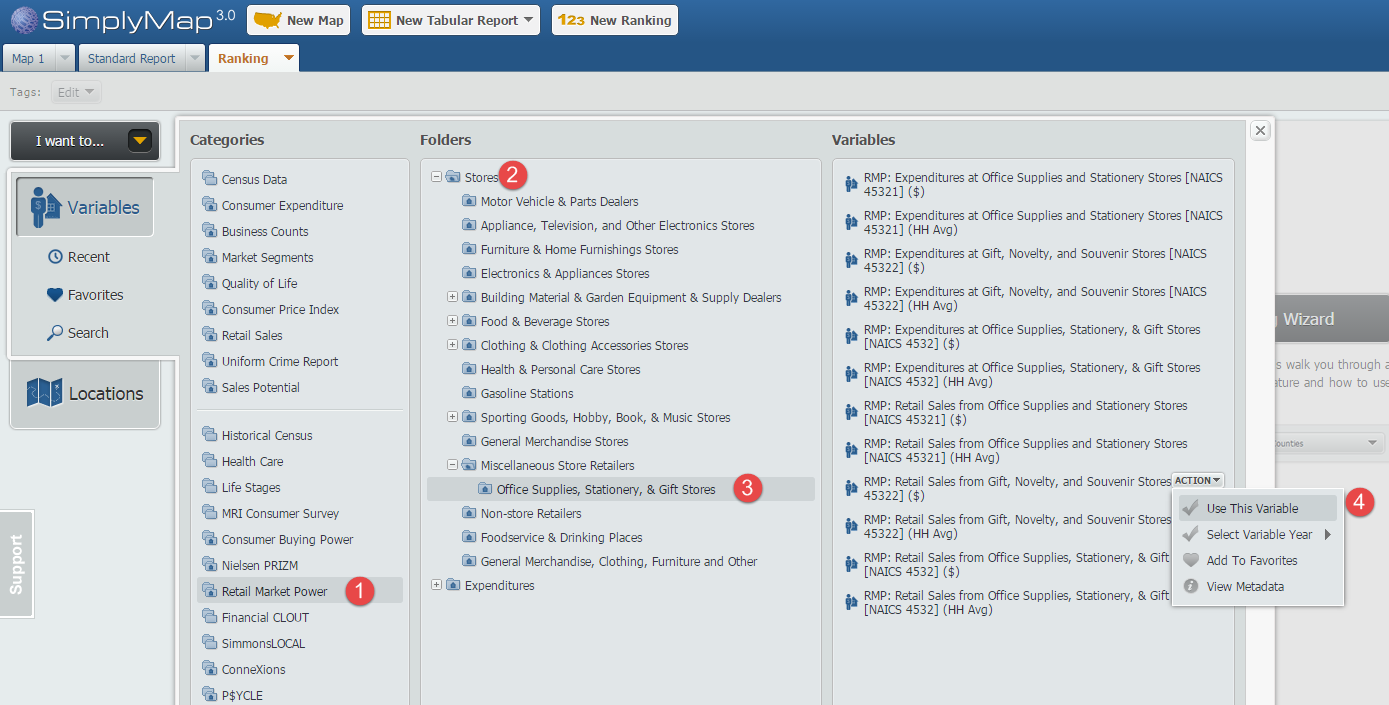Choose Add To Favorites
1389x705 pixels.
click(1258, 560)
